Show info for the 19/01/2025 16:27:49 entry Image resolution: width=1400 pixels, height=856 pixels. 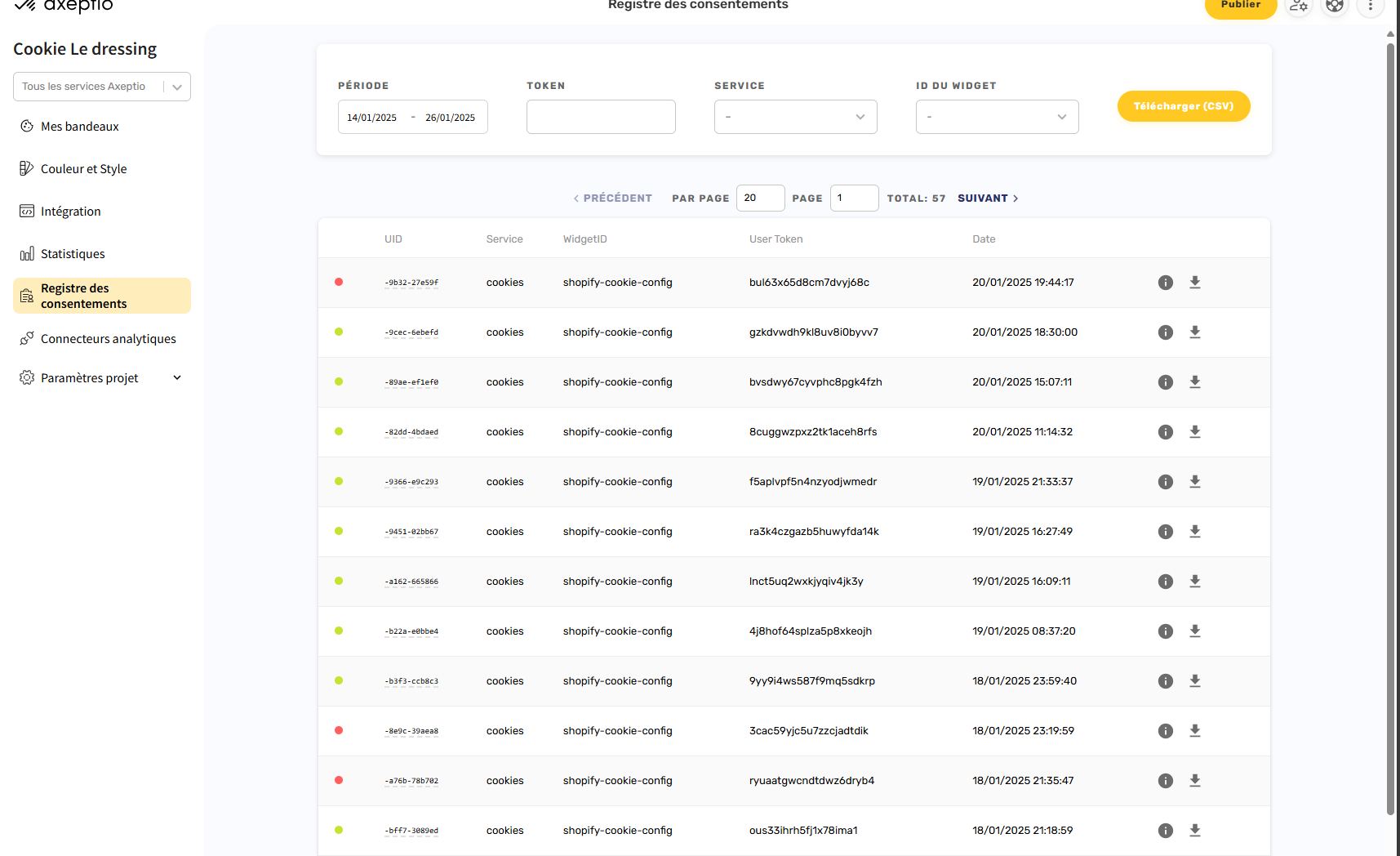click(x=1166, y=532)
